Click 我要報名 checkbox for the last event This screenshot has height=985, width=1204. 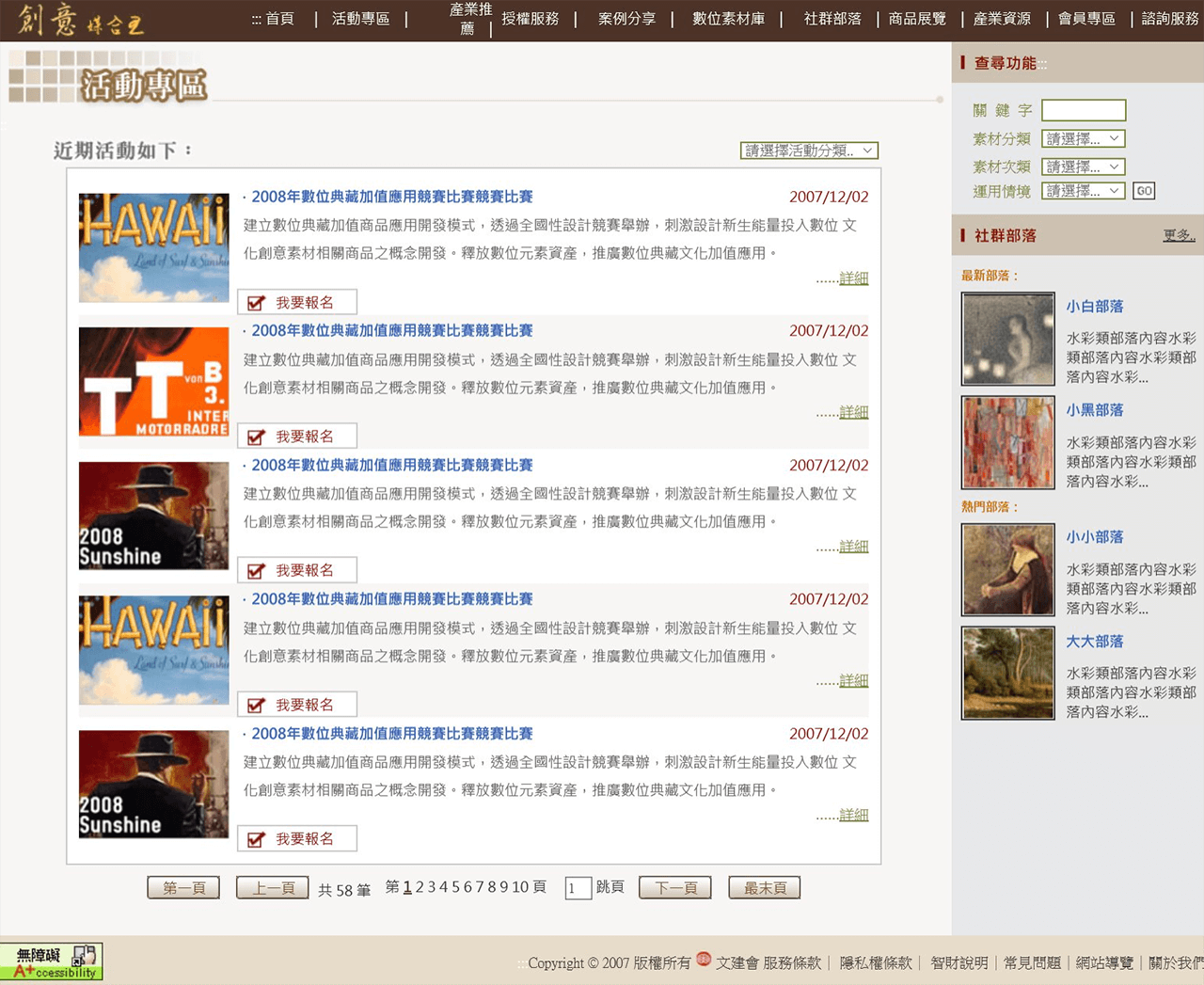pyautogui.click(x=256, y=839)
